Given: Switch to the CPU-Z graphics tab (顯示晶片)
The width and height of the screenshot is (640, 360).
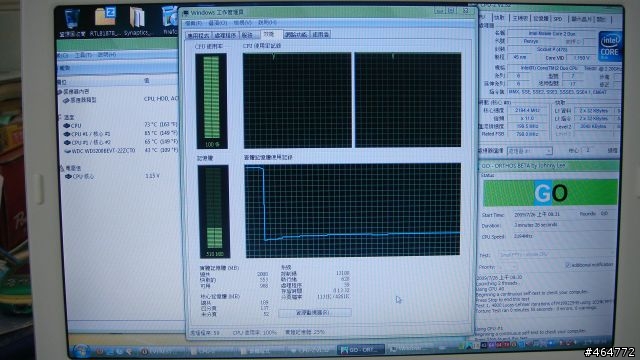Looking at the screenshot, I should point(581,19).
